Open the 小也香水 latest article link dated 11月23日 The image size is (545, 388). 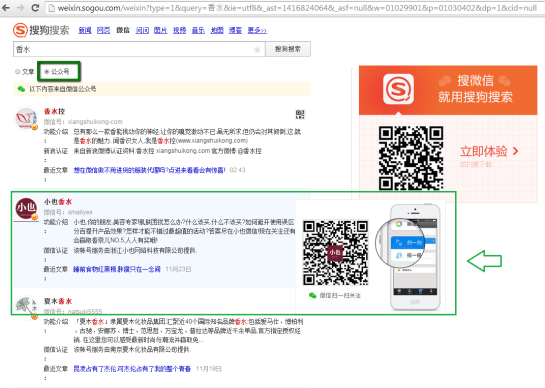click(x=117, y=269)
